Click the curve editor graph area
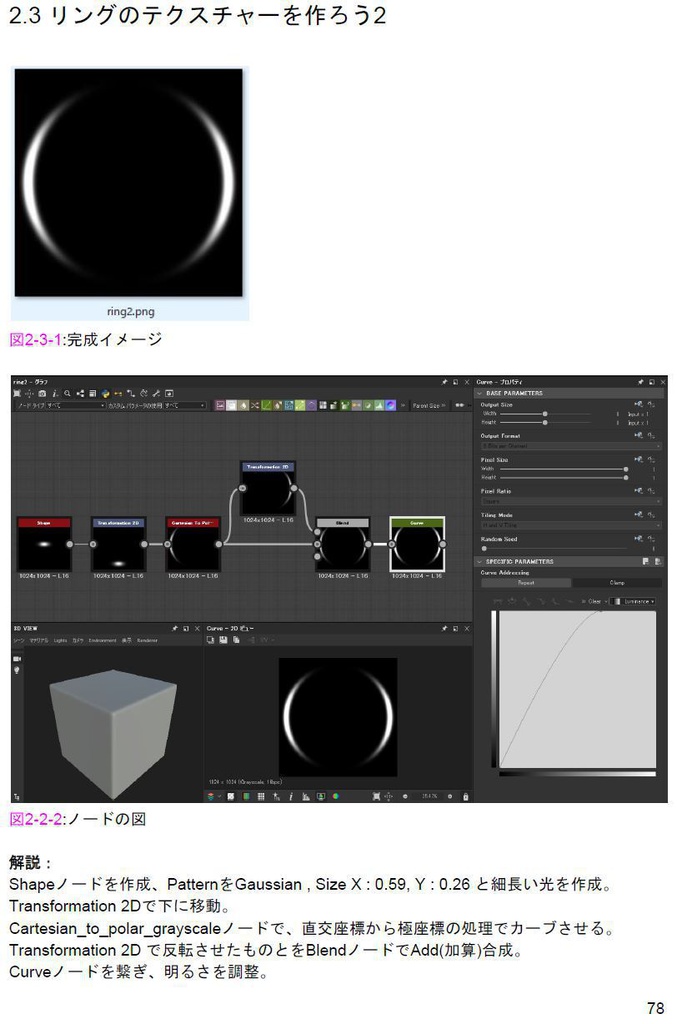The image size is (677, 1024). tap(578, 689)
